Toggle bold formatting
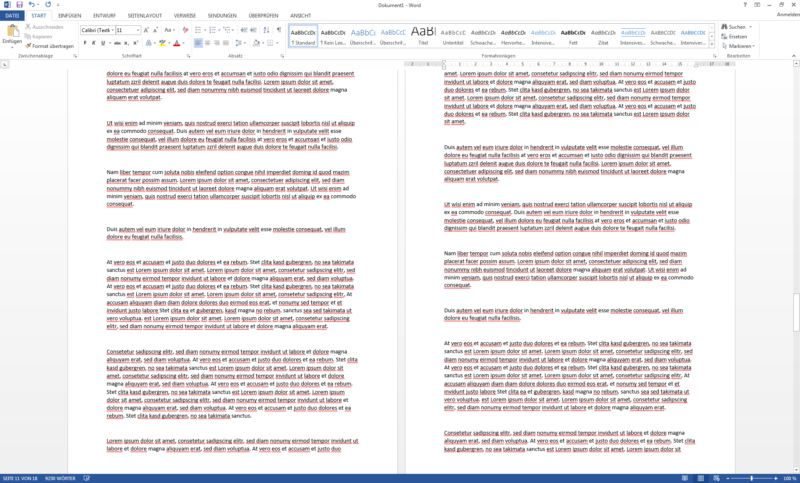The height and width of the screenshot is (483, 800). pyautogui.click(x=84, y=44)
